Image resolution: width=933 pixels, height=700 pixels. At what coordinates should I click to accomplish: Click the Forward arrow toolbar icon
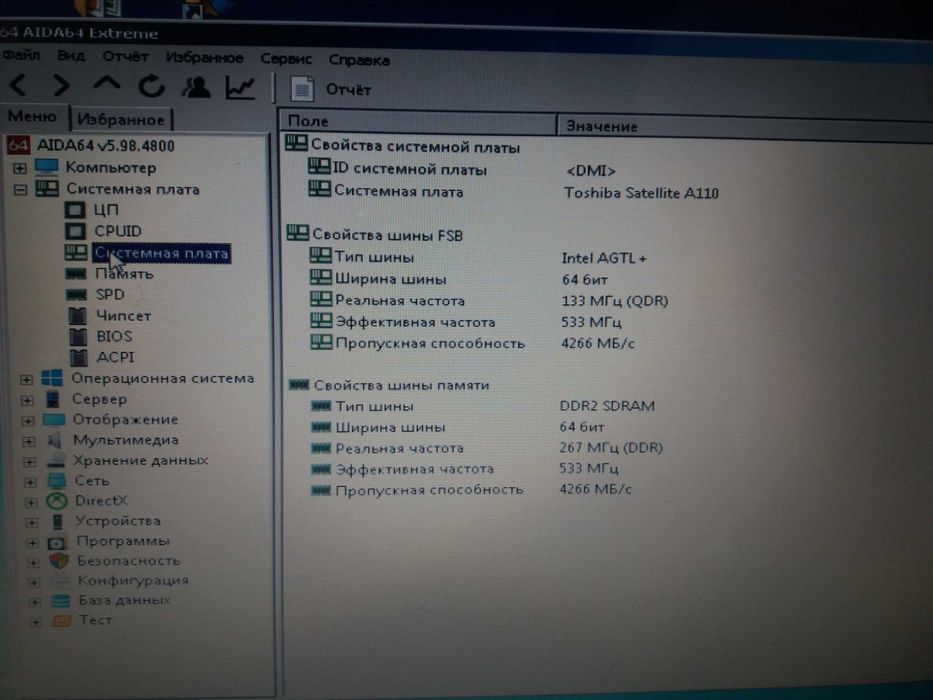(61, 86)
